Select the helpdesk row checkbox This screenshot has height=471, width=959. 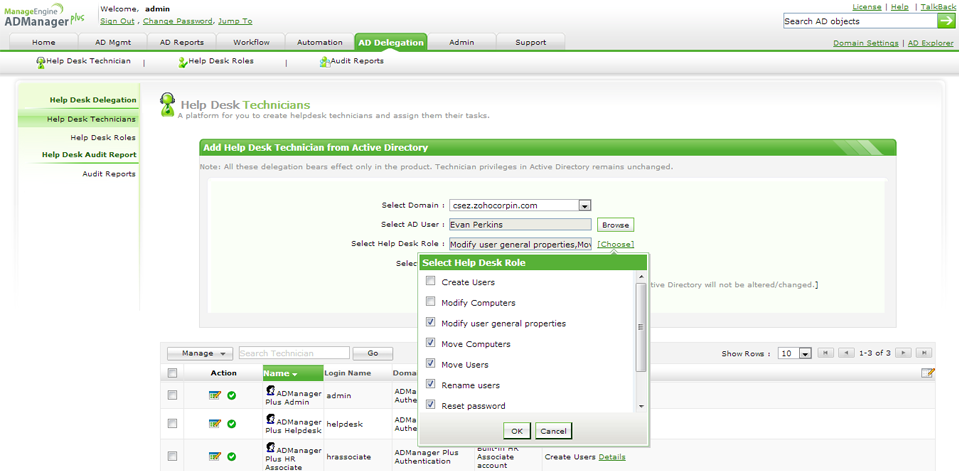[x=172, y=423]
